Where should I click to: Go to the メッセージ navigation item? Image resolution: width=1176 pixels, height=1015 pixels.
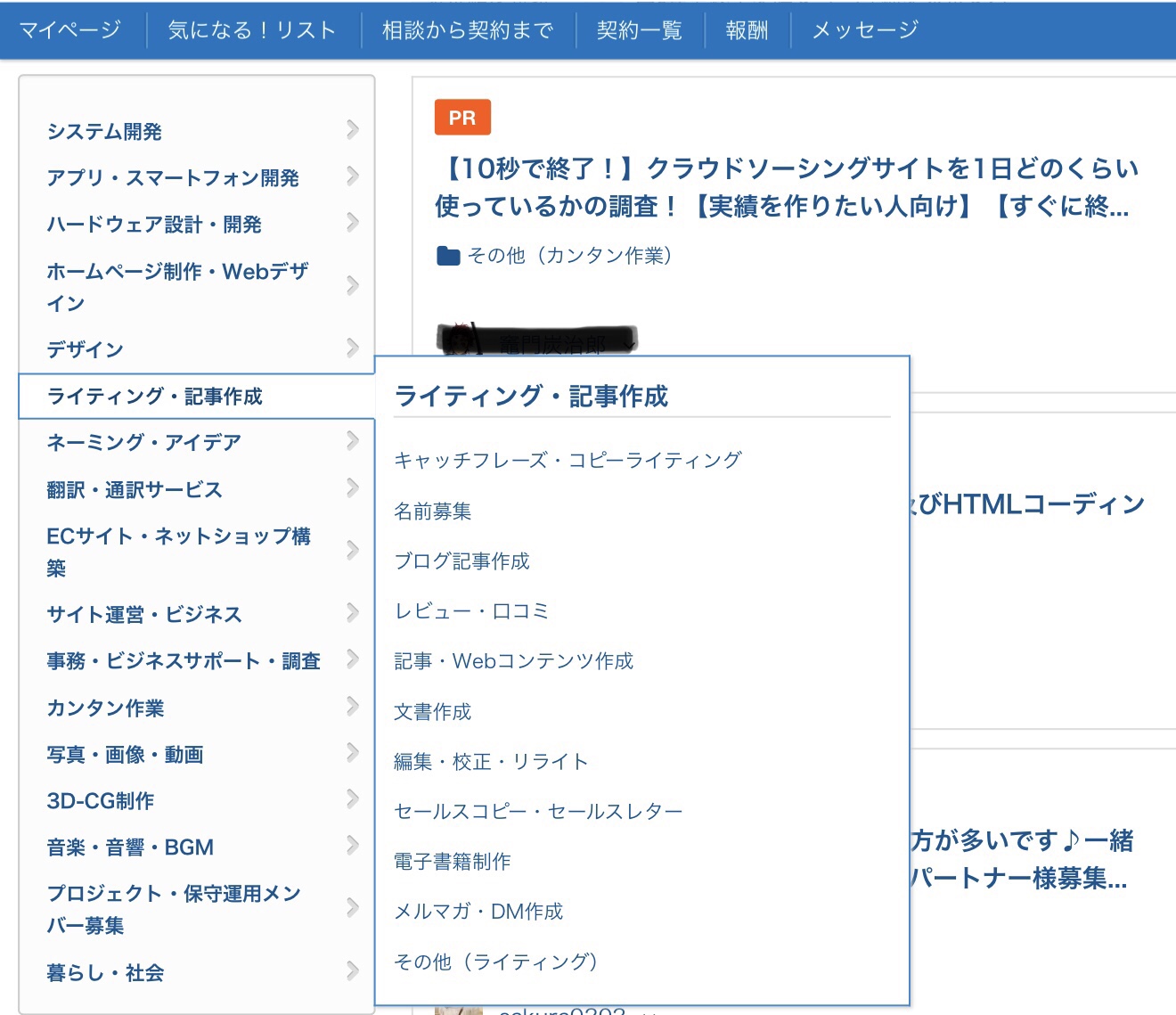864,30
